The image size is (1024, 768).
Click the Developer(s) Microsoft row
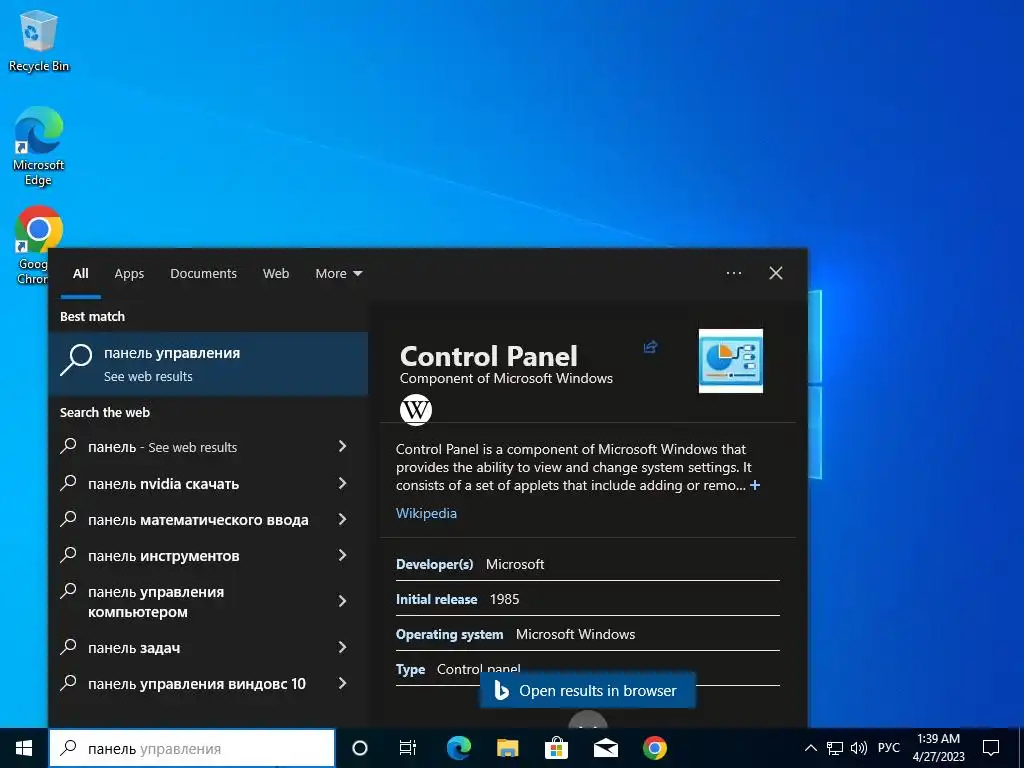coord(588,564)
